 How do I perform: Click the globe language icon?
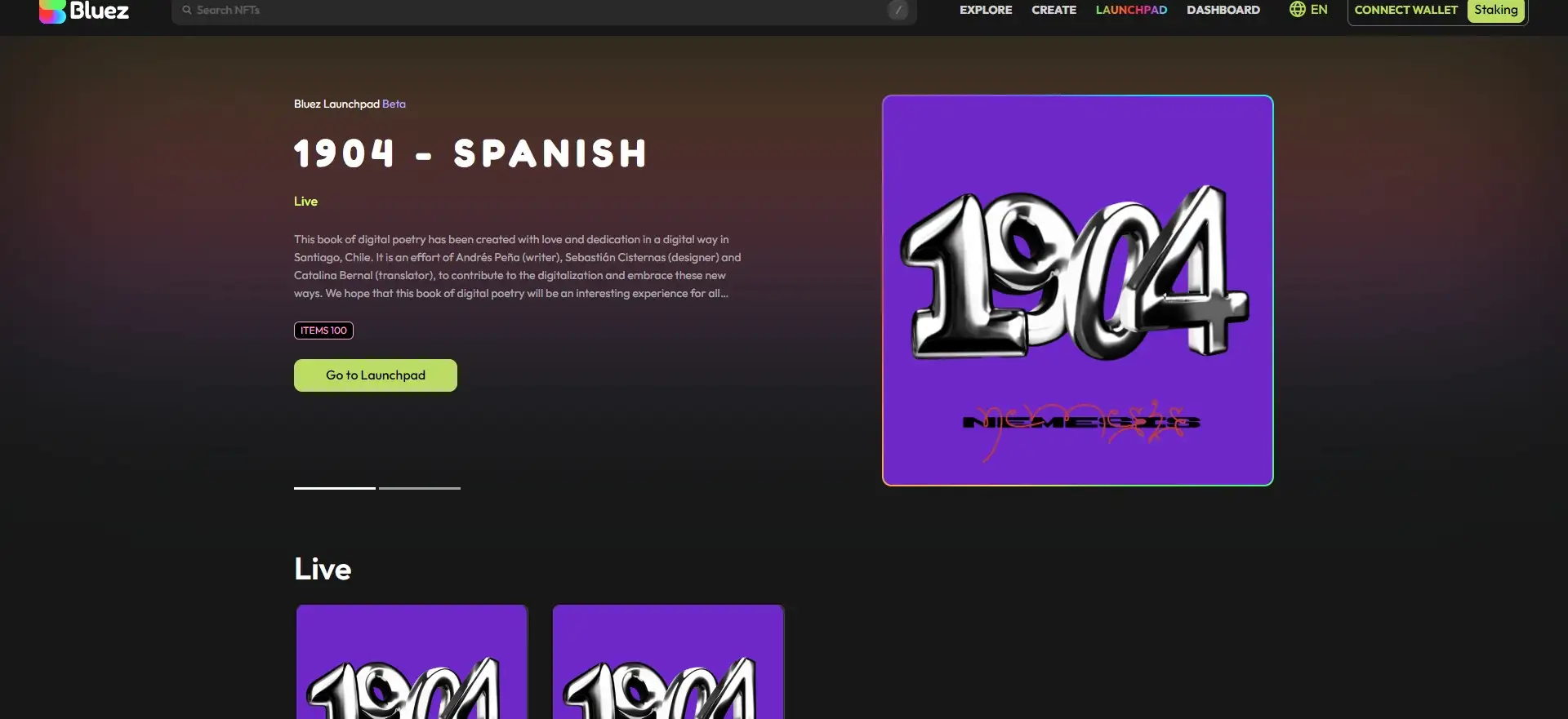pyautogui.click(x=1297, y=10)
